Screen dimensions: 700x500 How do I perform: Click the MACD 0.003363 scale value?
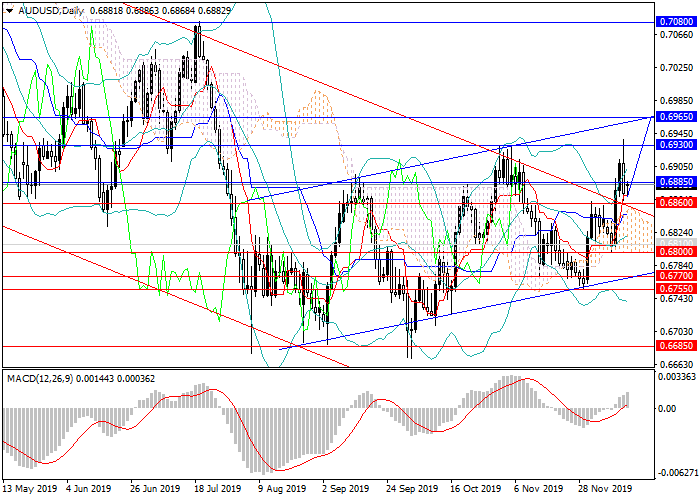[676, 378]
